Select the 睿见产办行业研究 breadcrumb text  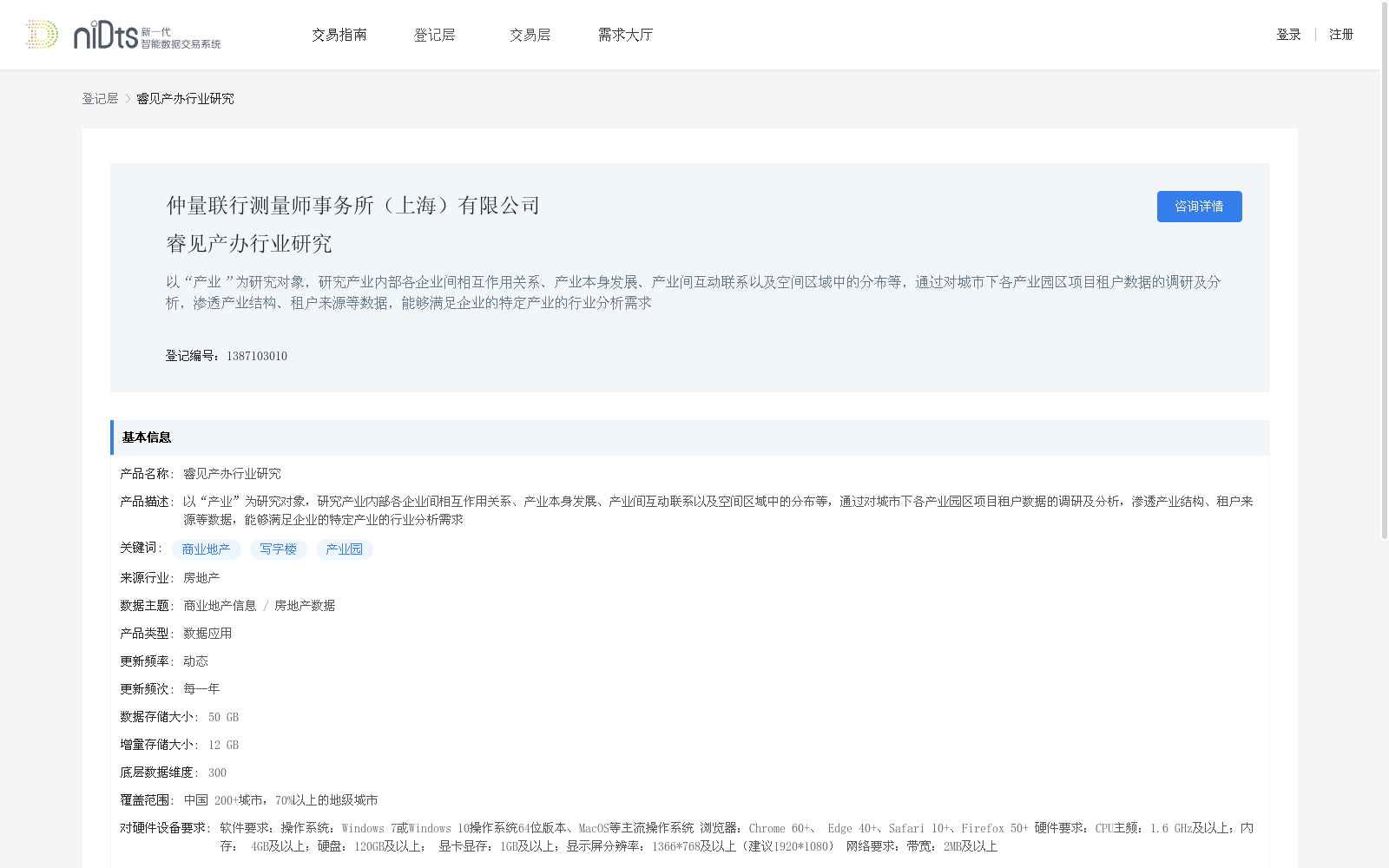point(185,99)
